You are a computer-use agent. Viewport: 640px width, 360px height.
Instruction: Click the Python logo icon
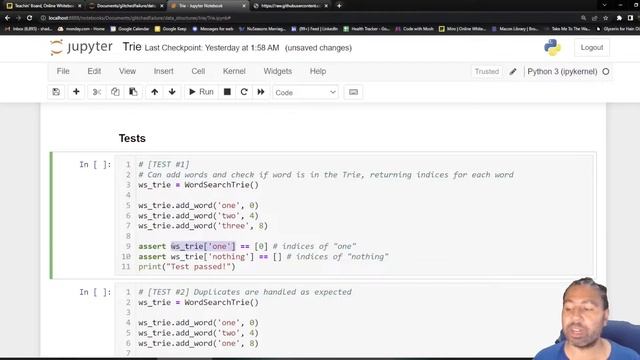(552, 47)
